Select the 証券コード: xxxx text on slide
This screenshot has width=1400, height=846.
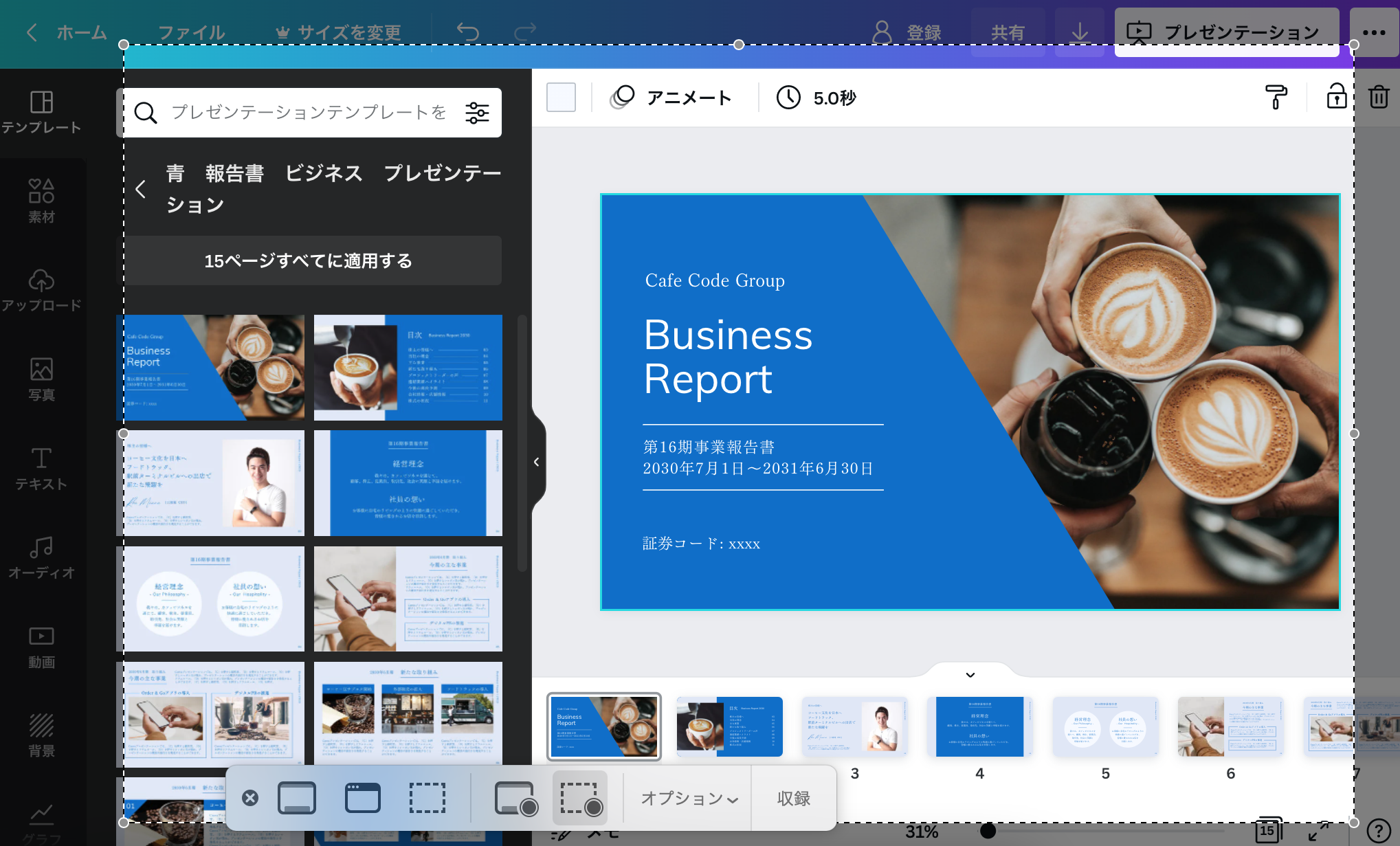[x=701, y=544]
